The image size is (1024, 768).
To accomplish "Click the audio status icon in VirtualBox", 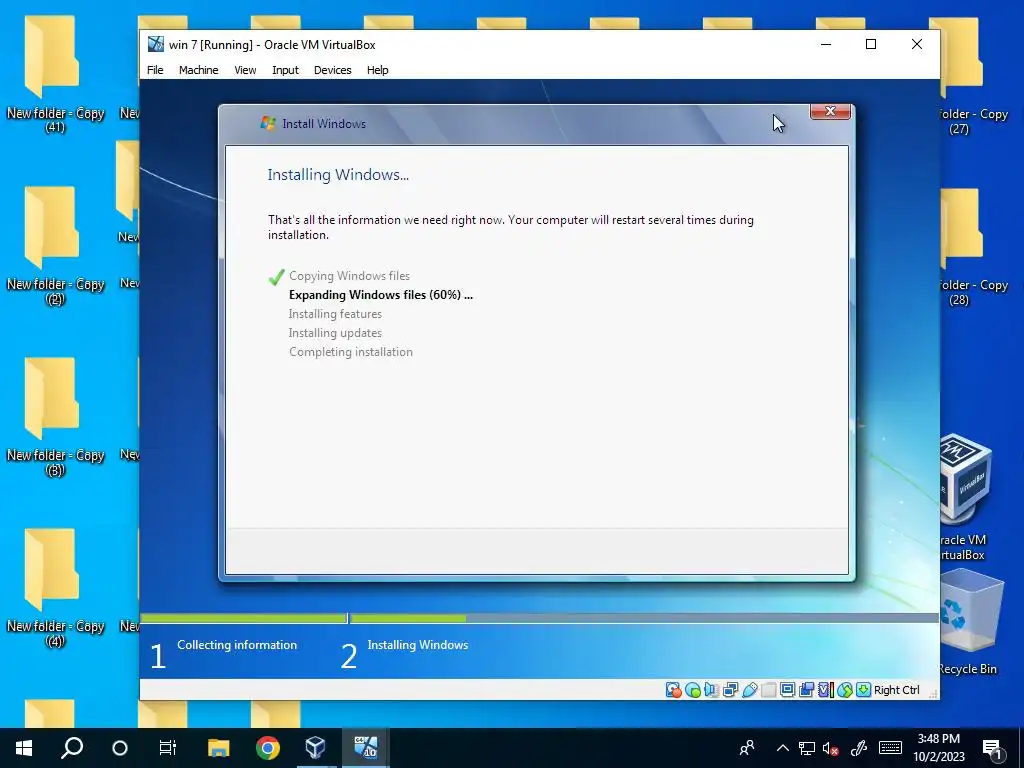I will 711,690.
